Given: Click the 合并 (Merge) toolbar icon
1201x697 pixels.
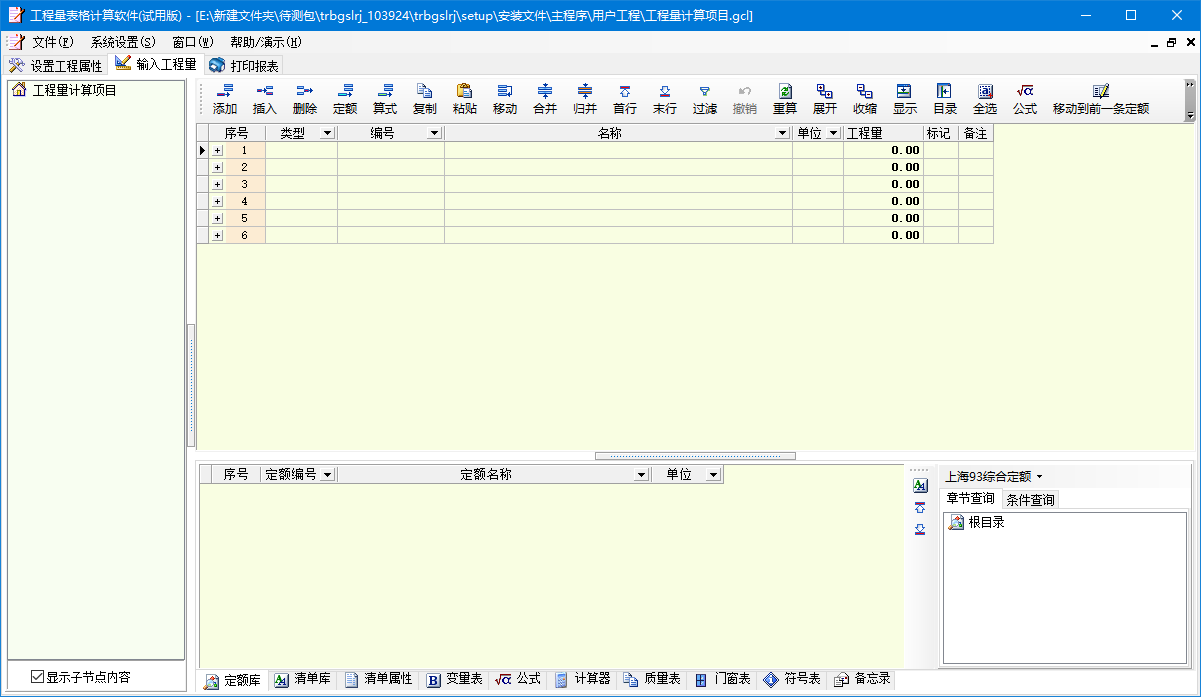Looking at the screenshot, I should [x=545, y=99].
